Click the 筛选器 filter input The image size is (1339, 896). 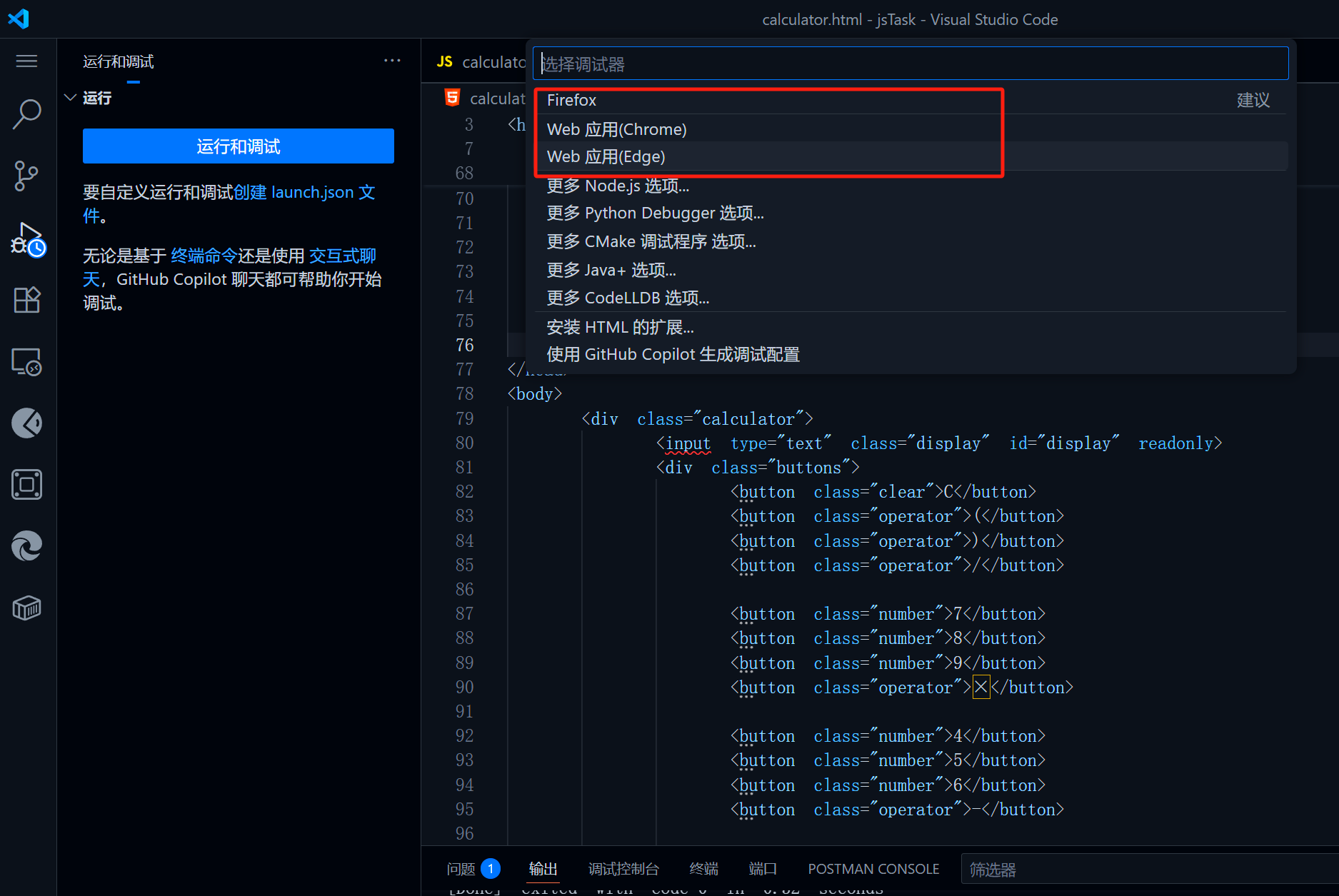coord(1150,870)
